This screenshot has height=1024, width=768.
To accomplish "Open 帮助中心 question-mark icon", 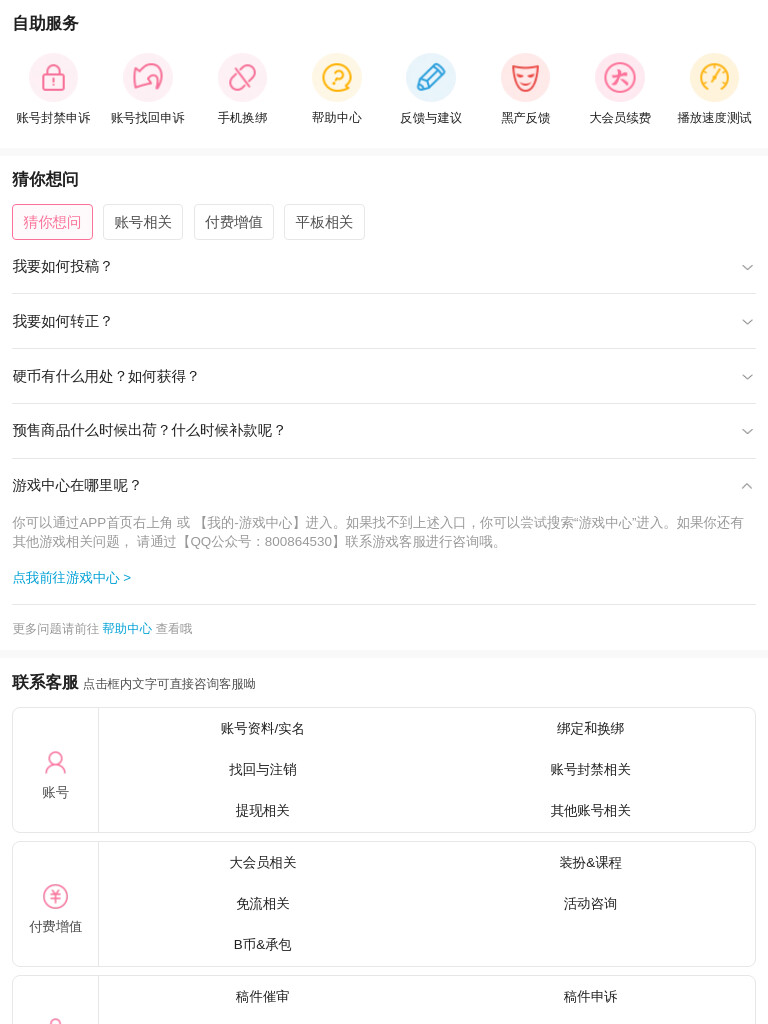I will 336,78.
